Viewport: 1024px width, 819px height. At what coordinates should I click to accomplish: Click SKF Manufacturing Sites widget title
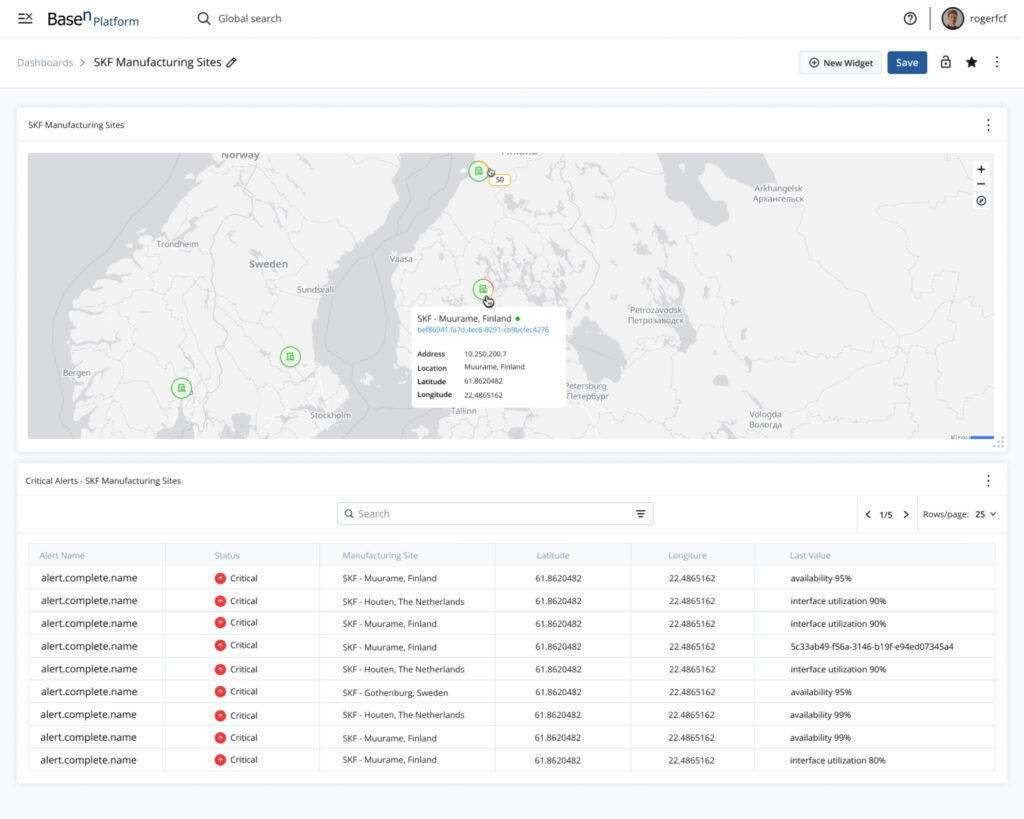[76, 125]
